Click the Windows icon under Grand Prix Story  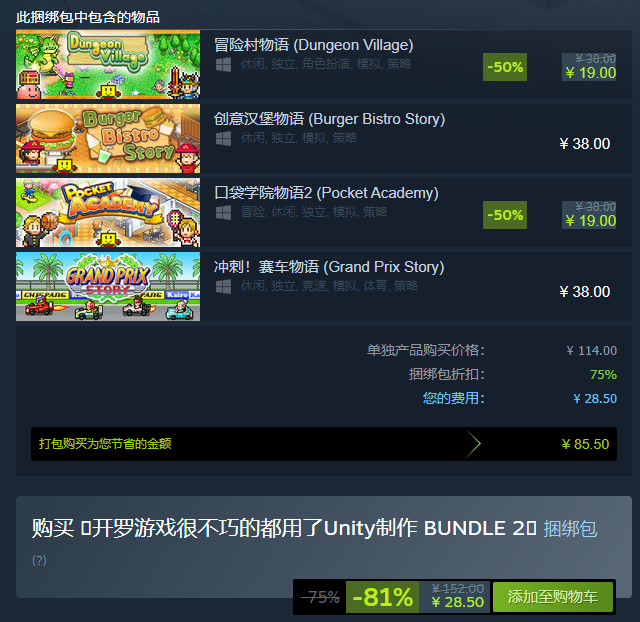click(x=223, y=287)
